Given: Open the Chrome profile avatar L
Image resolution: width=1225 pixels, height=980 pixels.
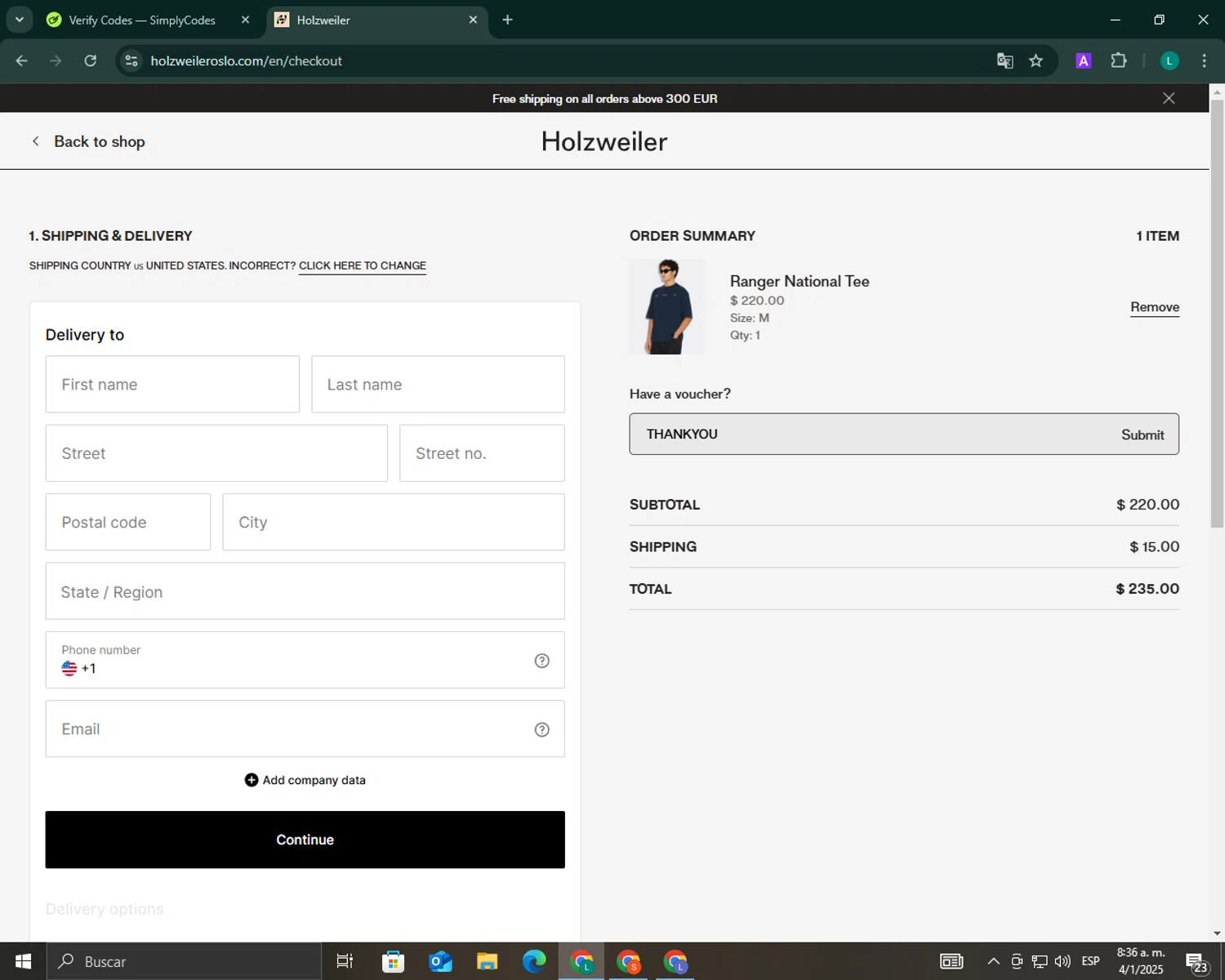Looking at the screenshot, I should pos(1169,60).
